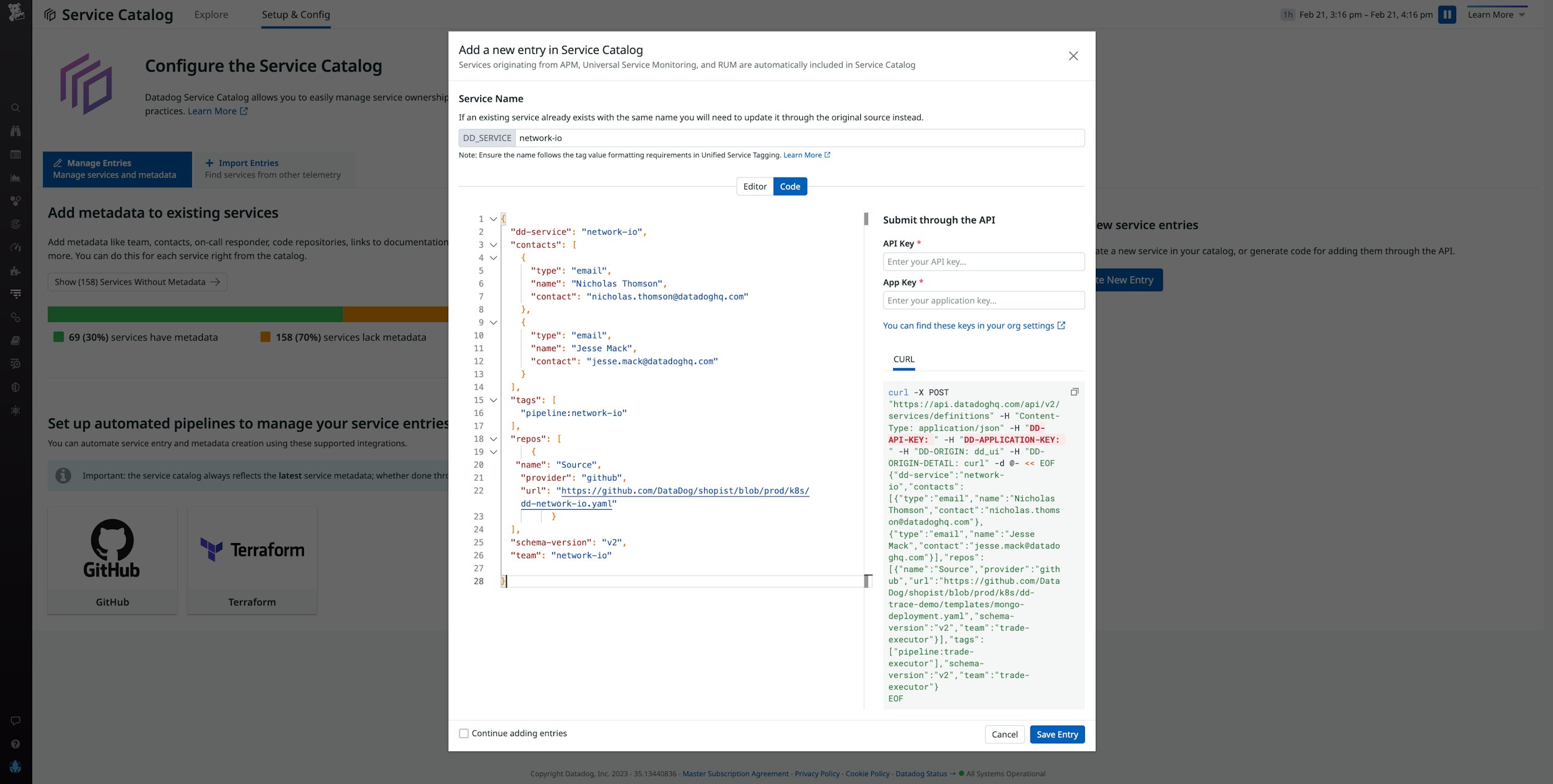Open feedback chat bubble icon in sidebar
This screenshot has height=784, width=1553.
(x=15, y=720)
